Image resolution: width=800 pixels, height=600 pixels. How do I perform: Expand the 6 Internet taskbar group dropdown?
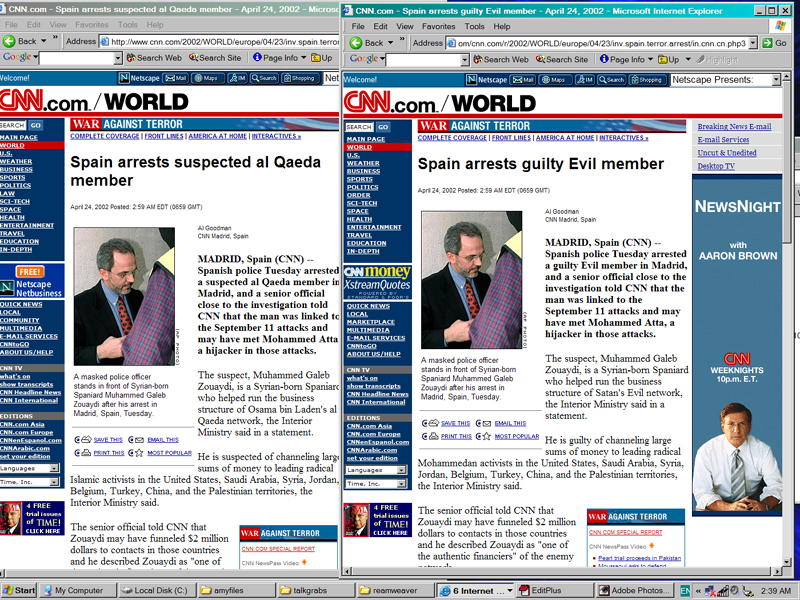[x=509, y=591]
